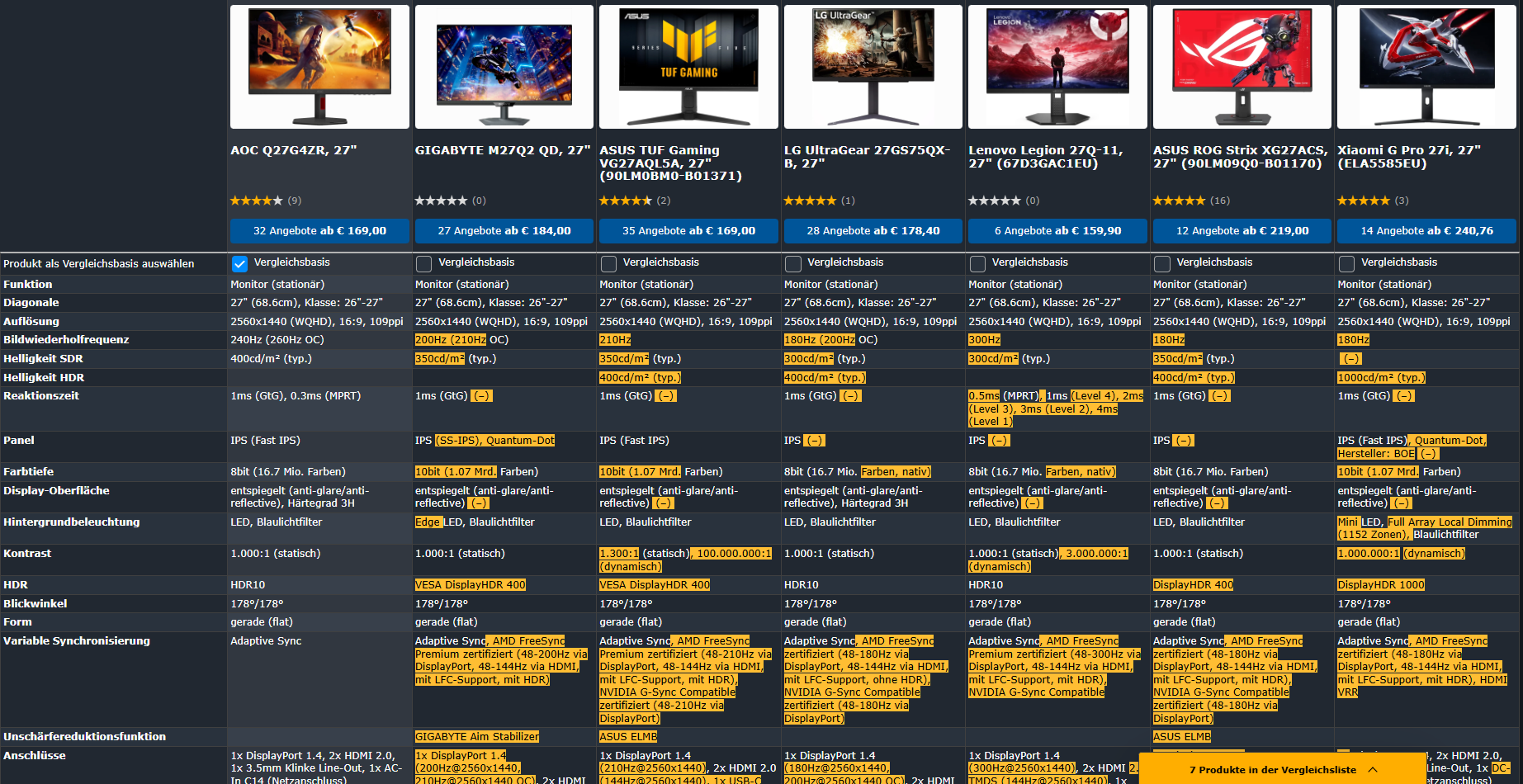The height and width of the screenshot is (784, 1523).
Task: Click the Helligkeit HDR row label
Action: [x=44, y=377]
